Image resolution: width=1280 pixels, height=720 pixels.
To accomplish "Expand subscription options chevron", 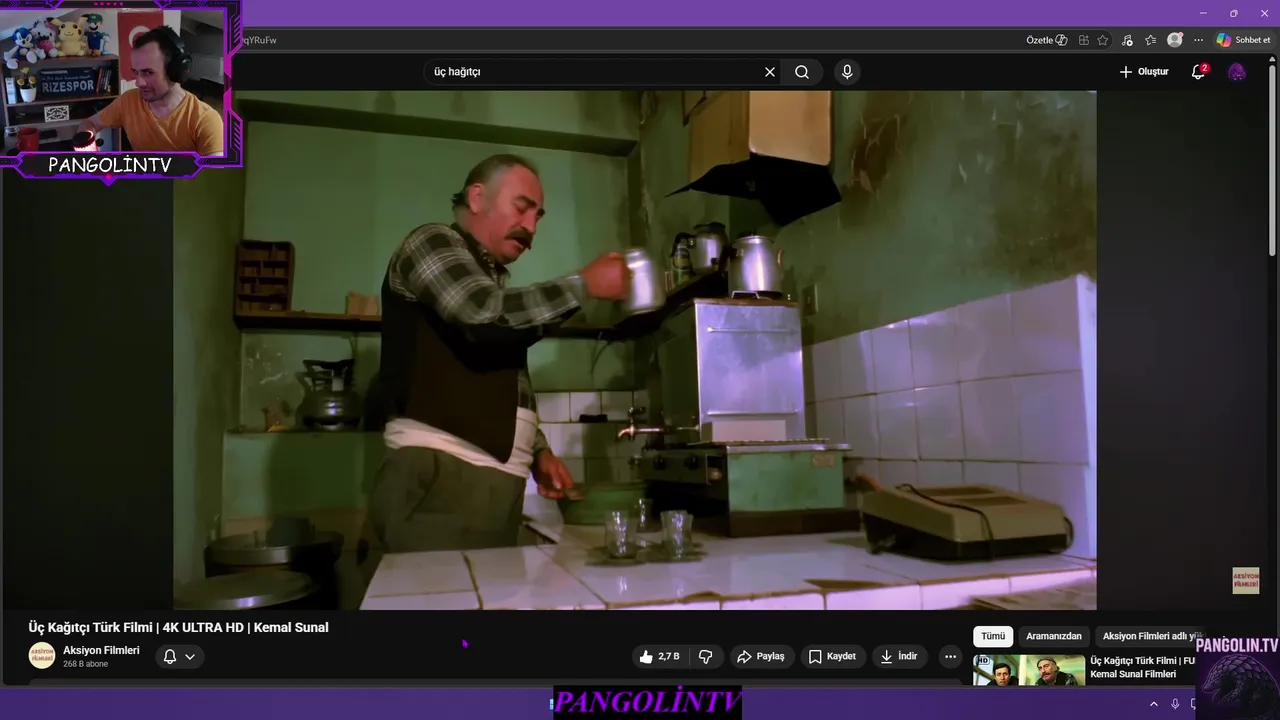I will [190, 657].
